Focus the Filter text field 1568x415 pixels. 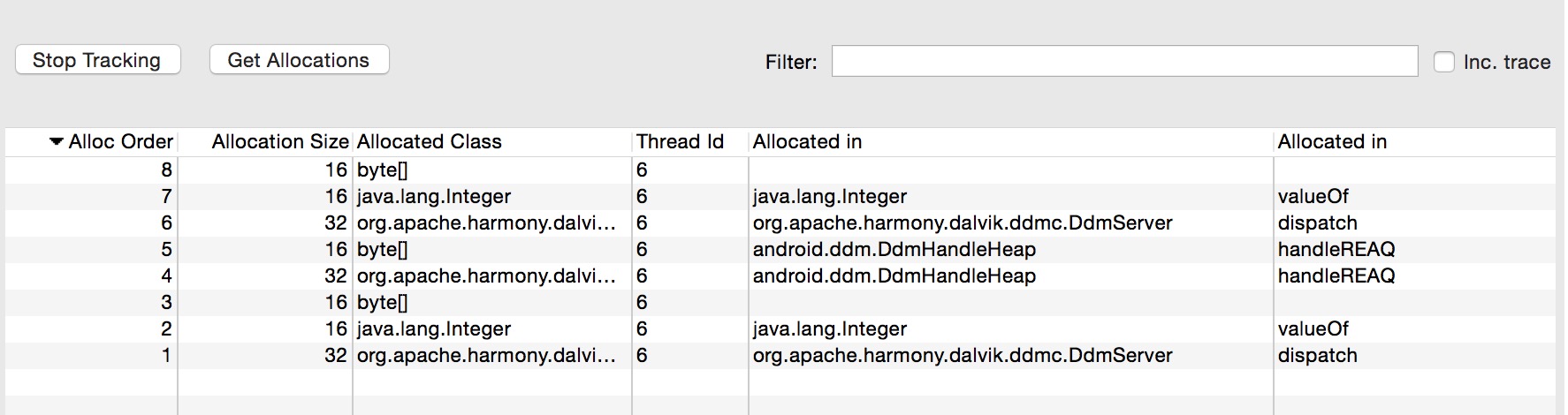coord(1124,62)
